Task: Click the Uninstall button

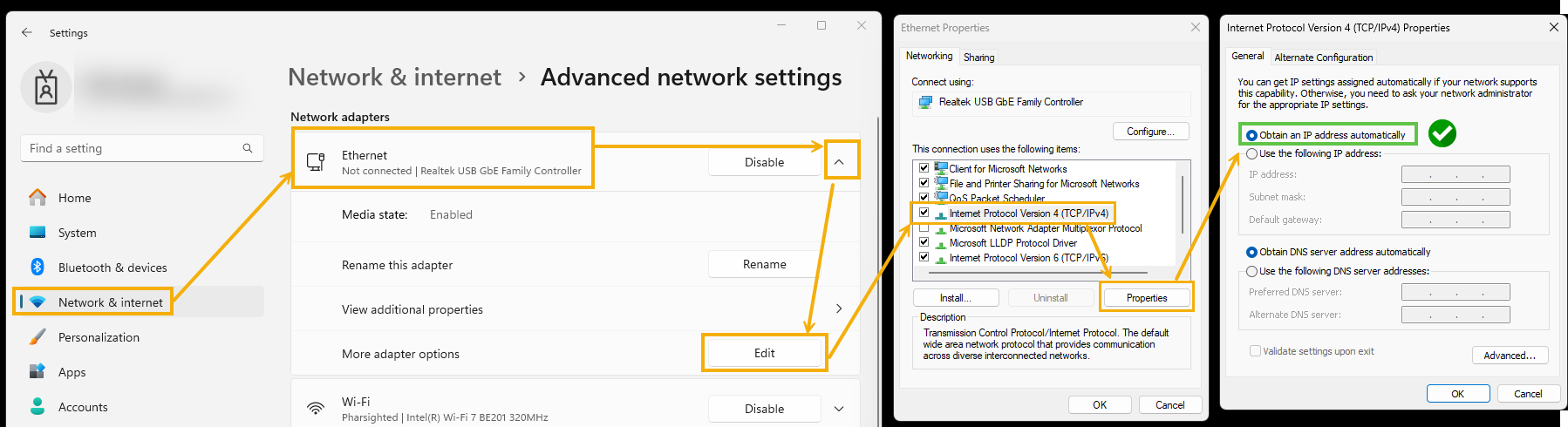Action: click(x=1051, y=298)
